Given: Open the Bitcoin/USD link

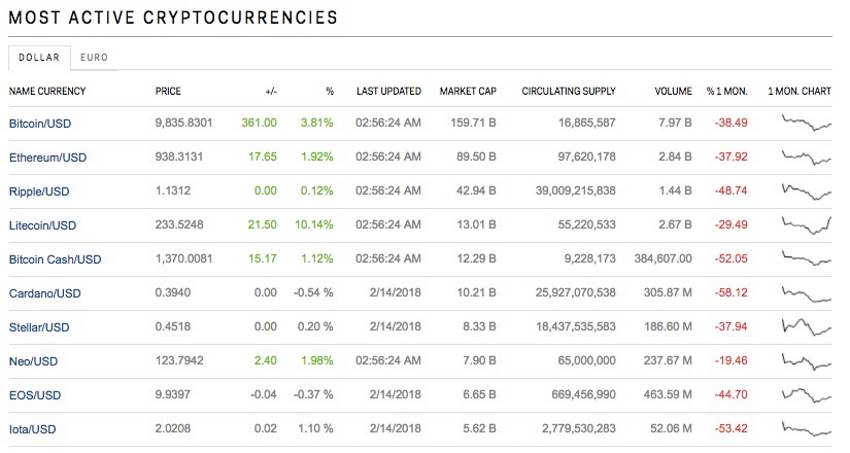Looking at the screenshot, I should pos(40,124).
